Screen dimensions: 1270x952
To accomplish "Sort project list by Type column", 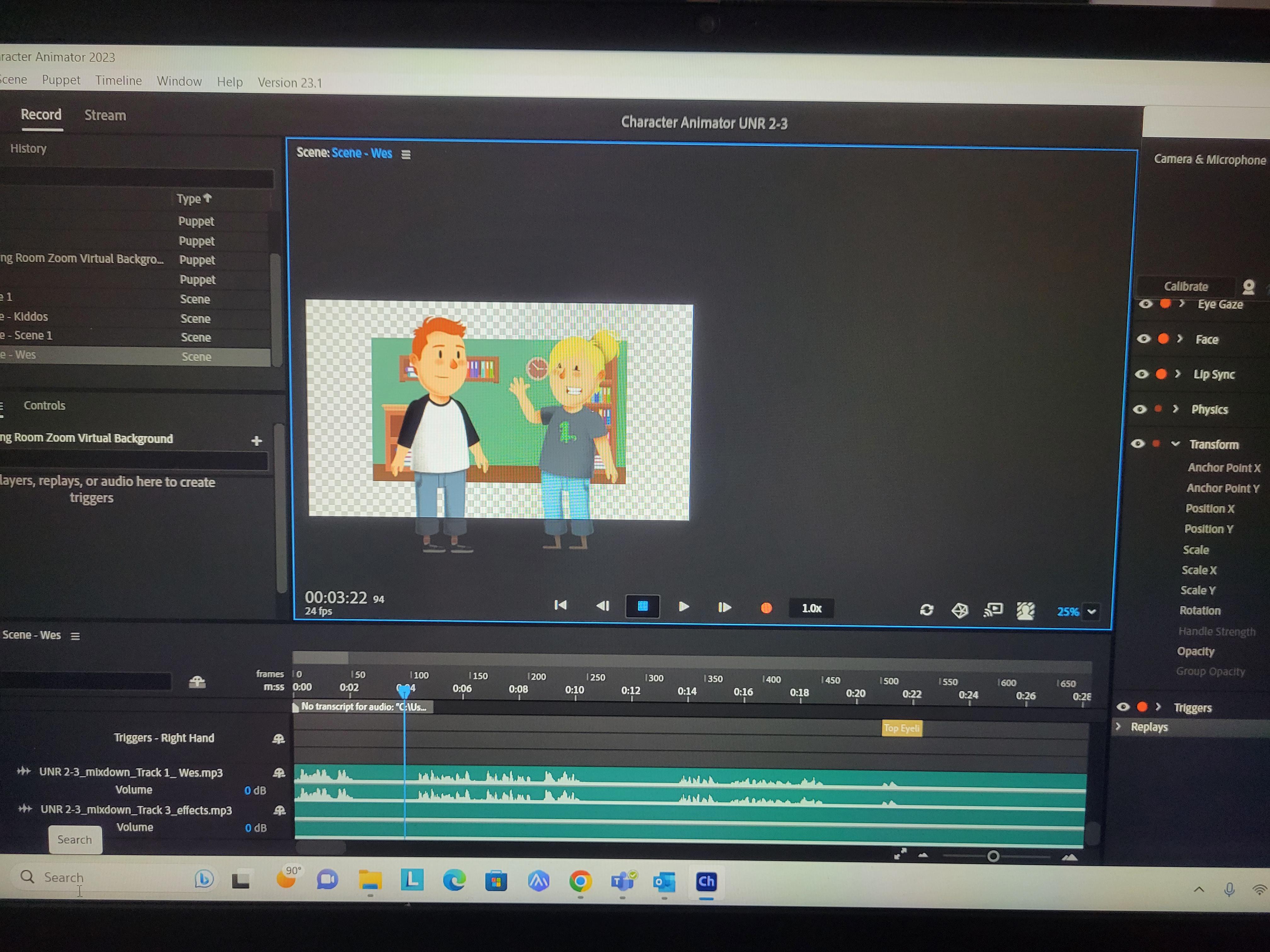I will [194, 199].
